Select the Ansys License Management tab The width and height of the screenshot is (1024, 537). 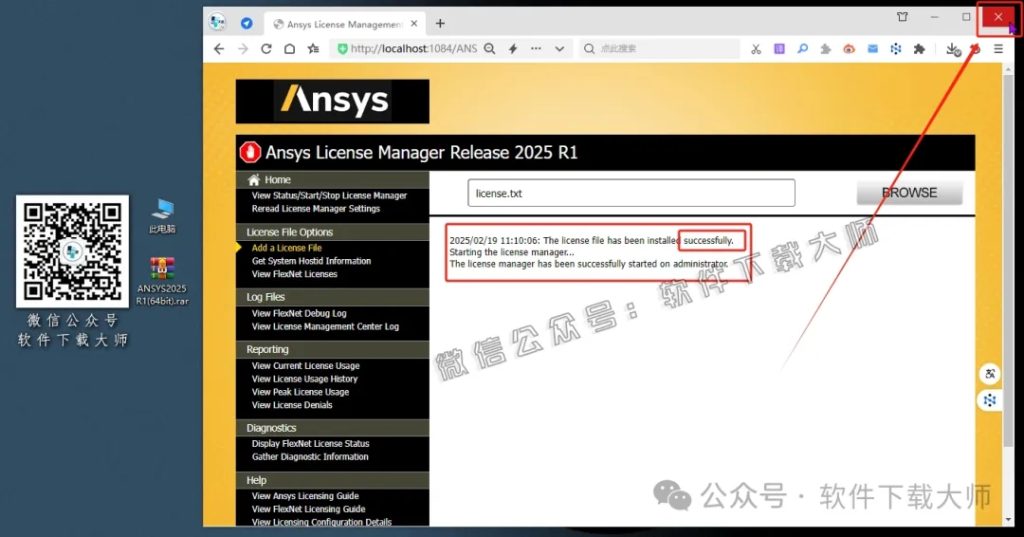pyautogui.click(x=344, y=24)
